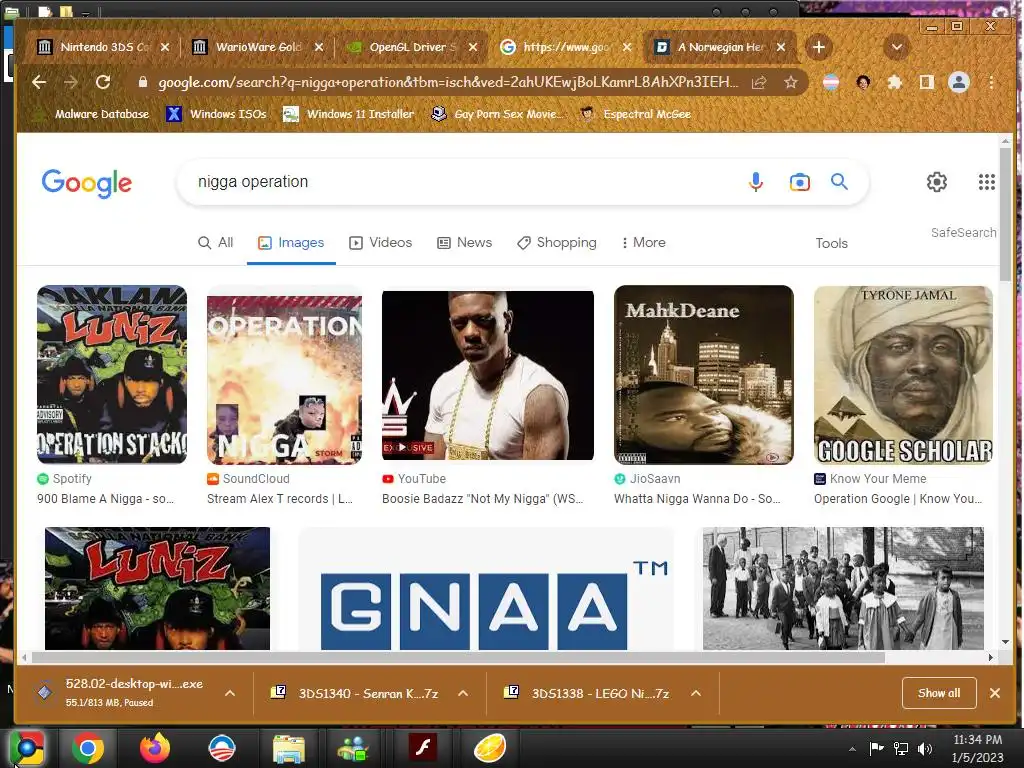This screenshot has height=768, width=1024.
Task: Open the Spotify Luniz album thumbnail
Action: (x=112, y=374)
